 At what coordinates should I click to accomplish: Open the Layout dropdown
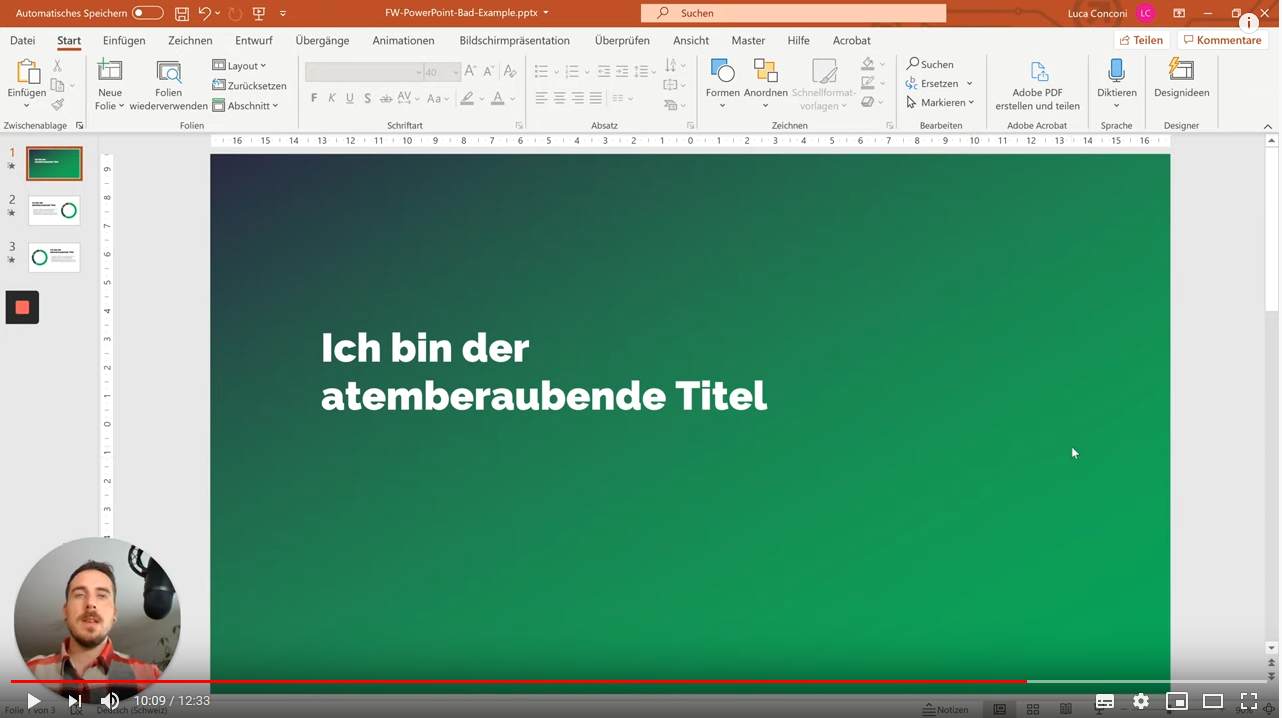[x=240, y=65]
